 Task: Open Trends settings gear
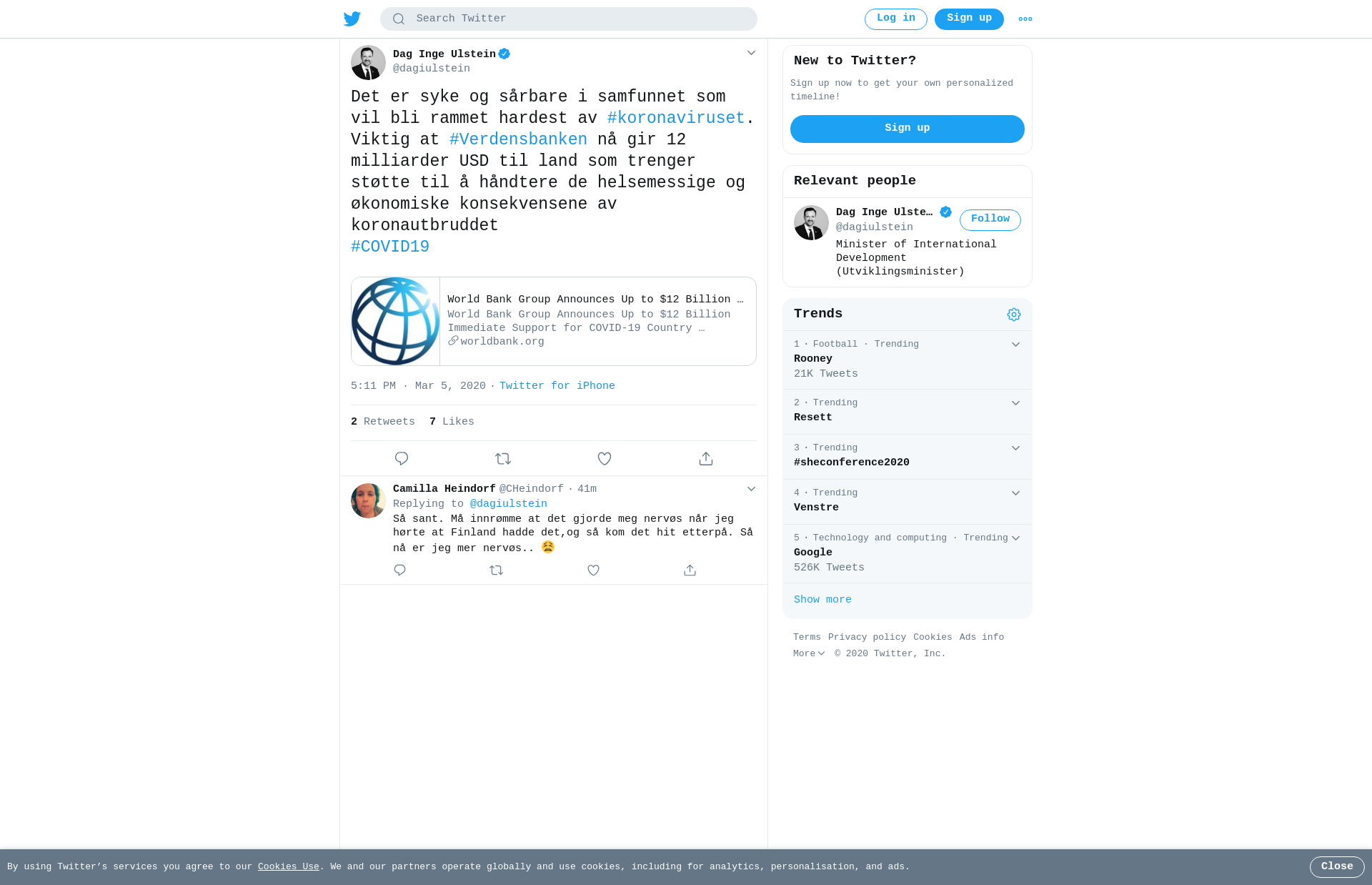(1014, 315)
